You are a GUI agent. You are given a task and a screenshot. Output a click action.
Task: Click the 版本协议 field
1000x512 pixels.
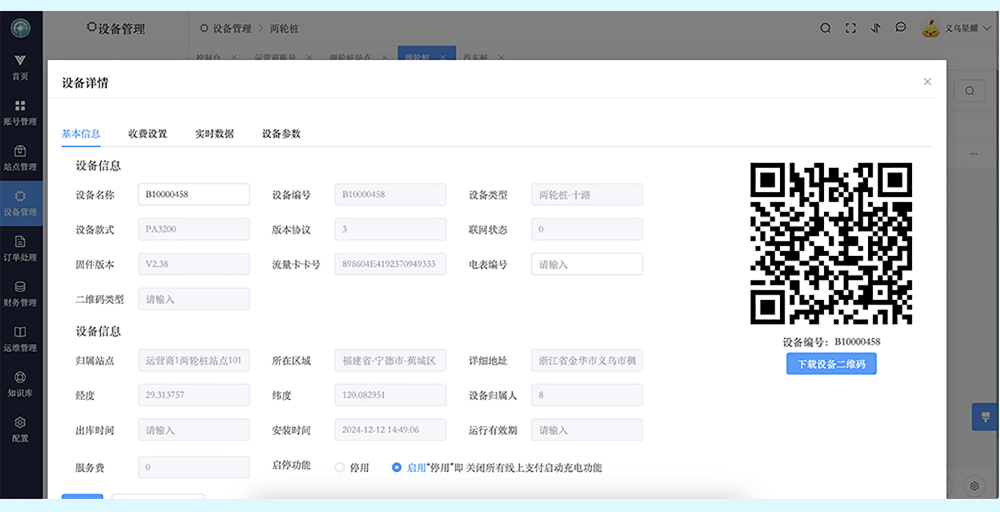pos(390,229)
